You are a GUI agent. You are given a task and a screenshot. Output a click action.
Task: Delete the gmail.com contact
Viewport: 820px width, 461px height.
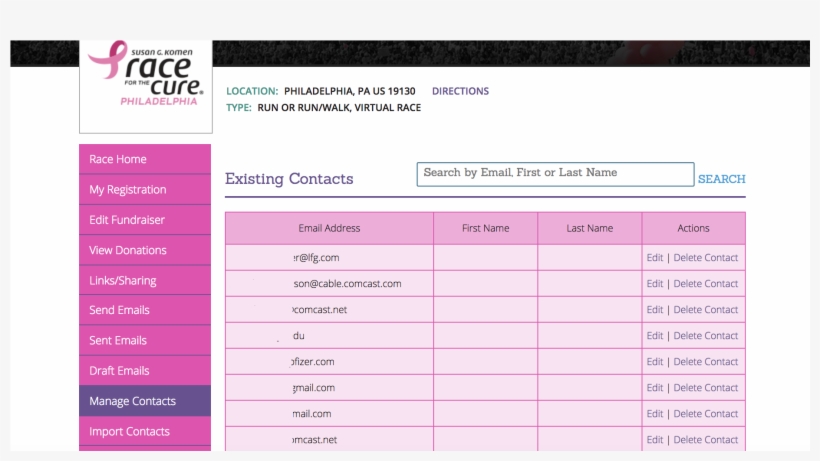click(x=705, y=388)
